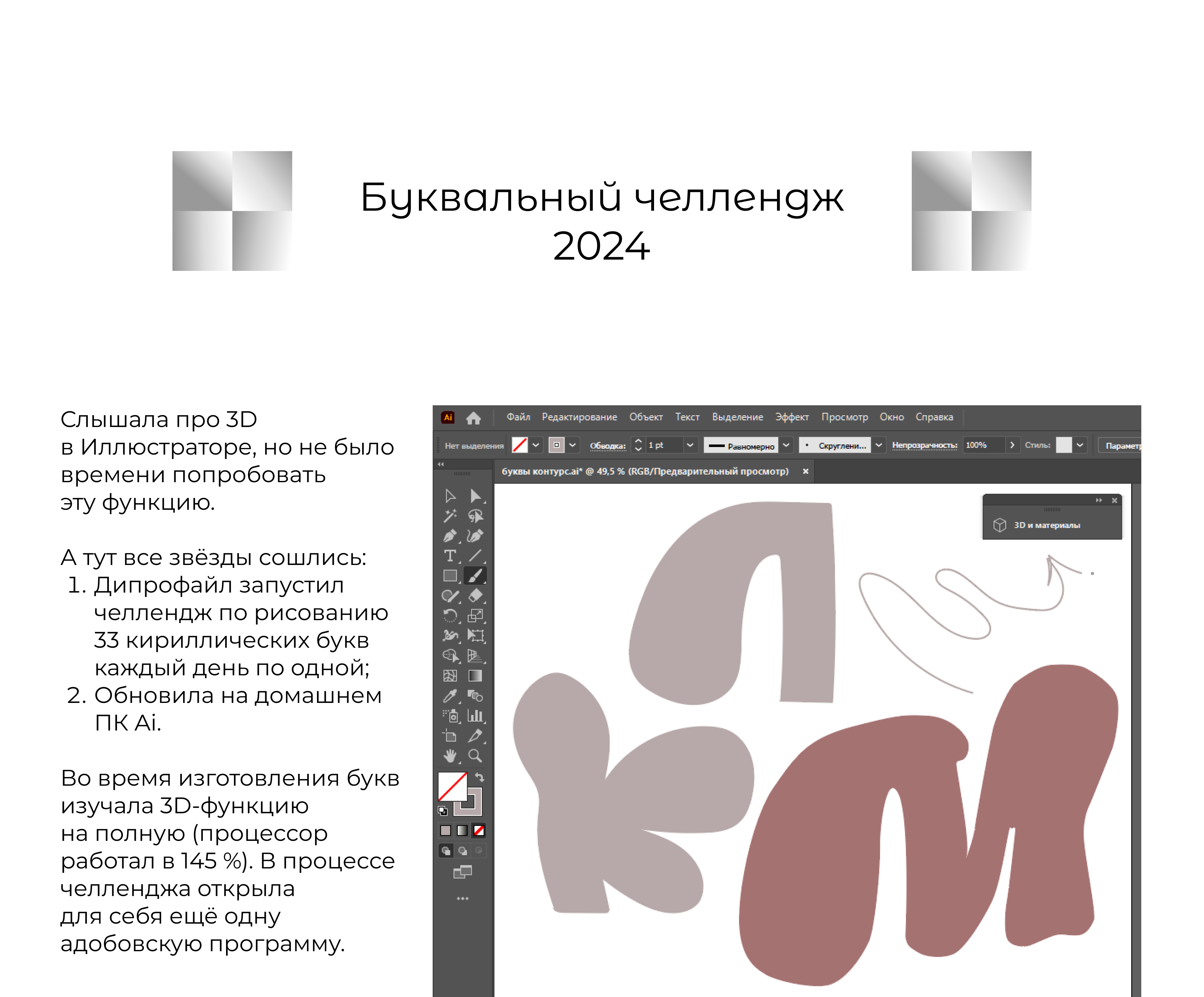
Task: Select the Magic Wand tool
Action: pyautogui.click(x=450, y=516)
